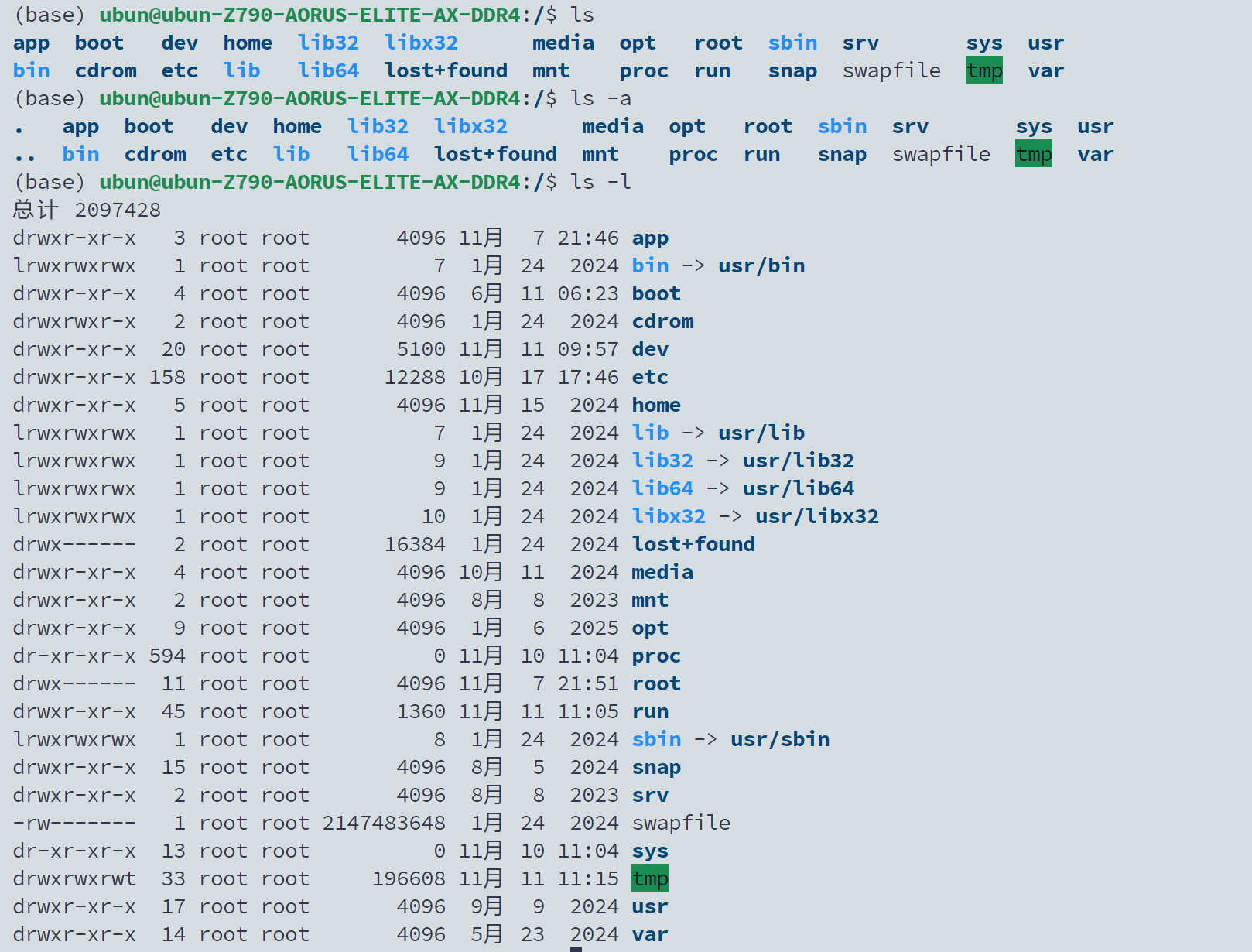The width and height of the screenshot is (1252, 952).
Task: Click highlighted 'tmp' in first ls output
Action: [984, 70]
